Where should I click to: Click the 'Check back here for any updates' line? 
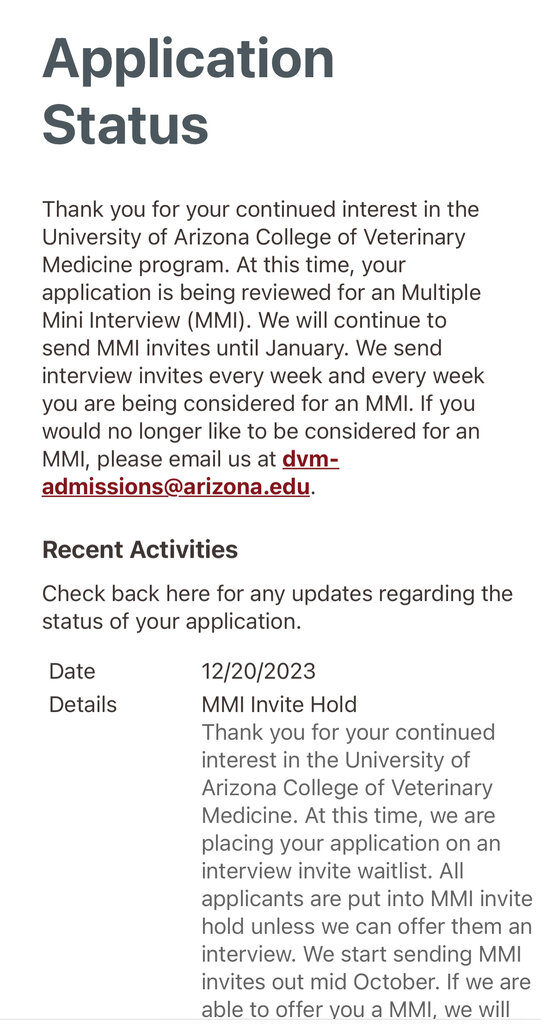[277, 594]
